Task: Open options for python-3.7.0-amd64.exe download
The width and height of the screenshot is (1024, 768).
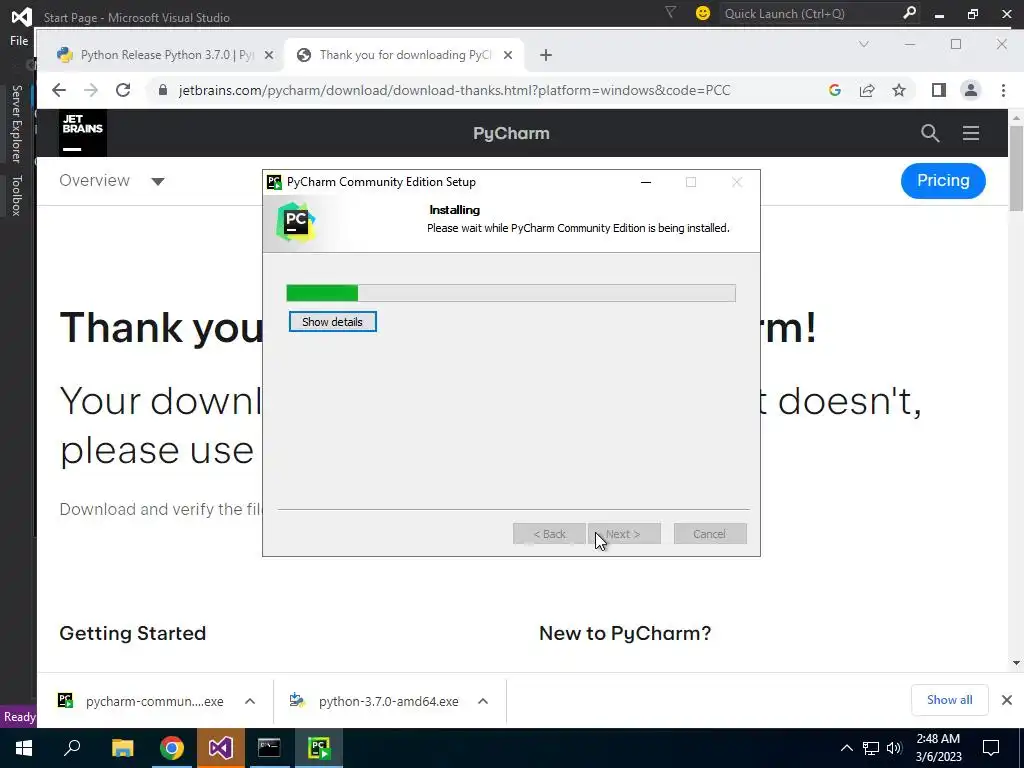Action: [483, 701]
